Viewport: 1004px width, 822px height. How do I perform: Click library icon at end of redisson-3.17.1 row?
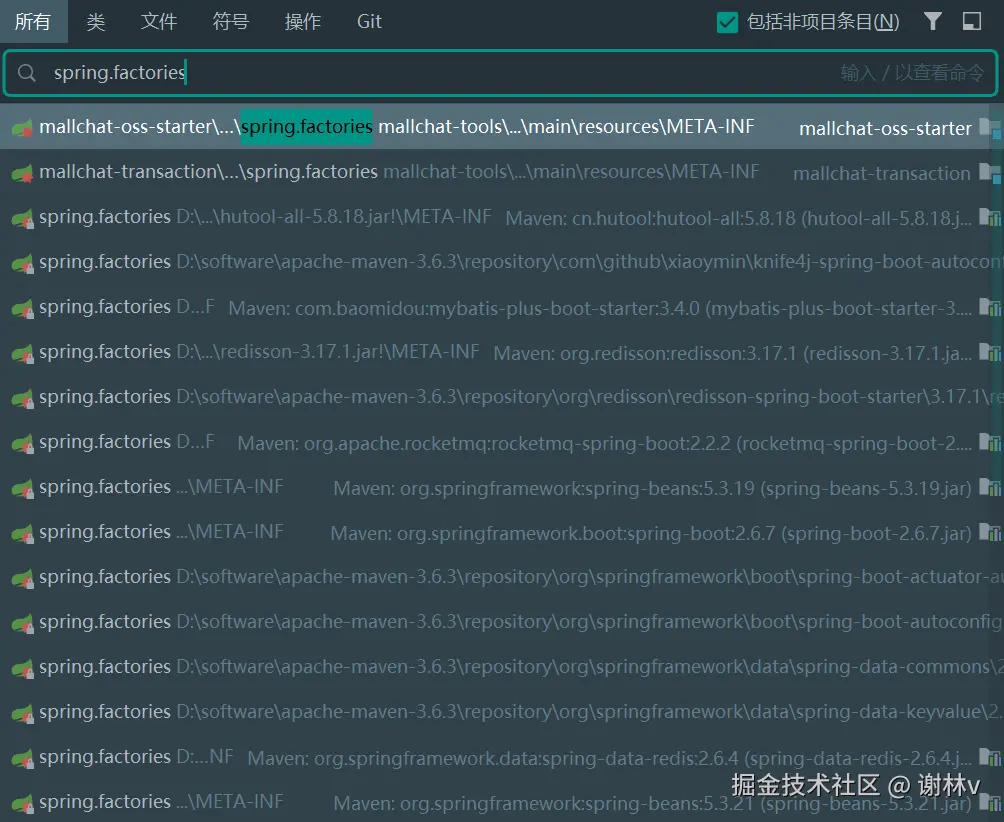click(x=989, y=352)
